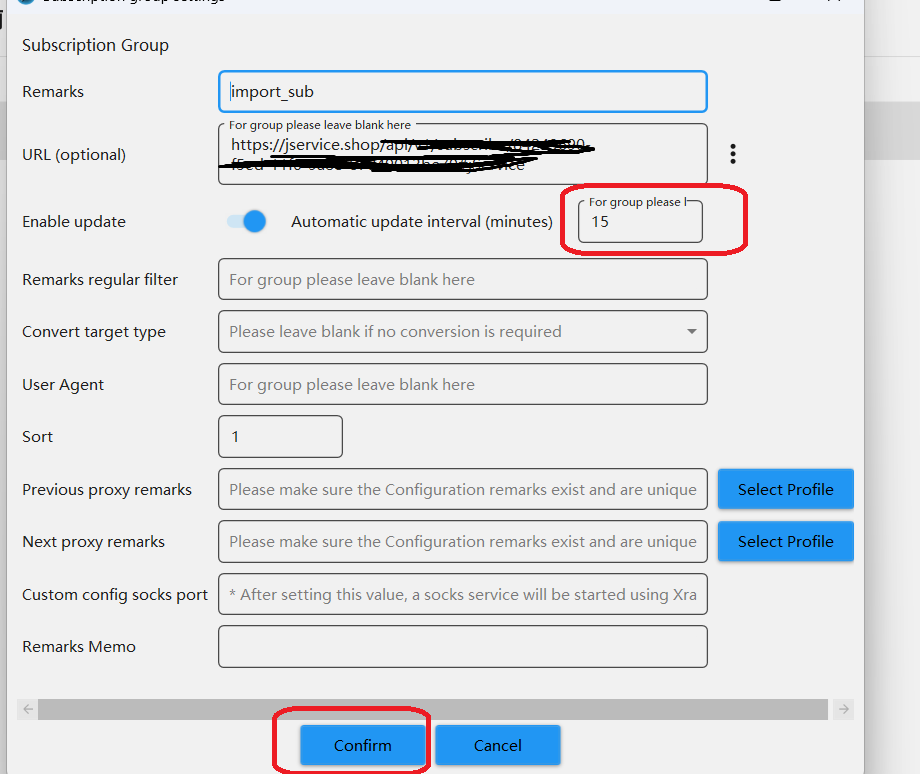This screenshot has width=920, height=774.
Task: Click the Next proxy remarks input
Action: tap(462, 542)
